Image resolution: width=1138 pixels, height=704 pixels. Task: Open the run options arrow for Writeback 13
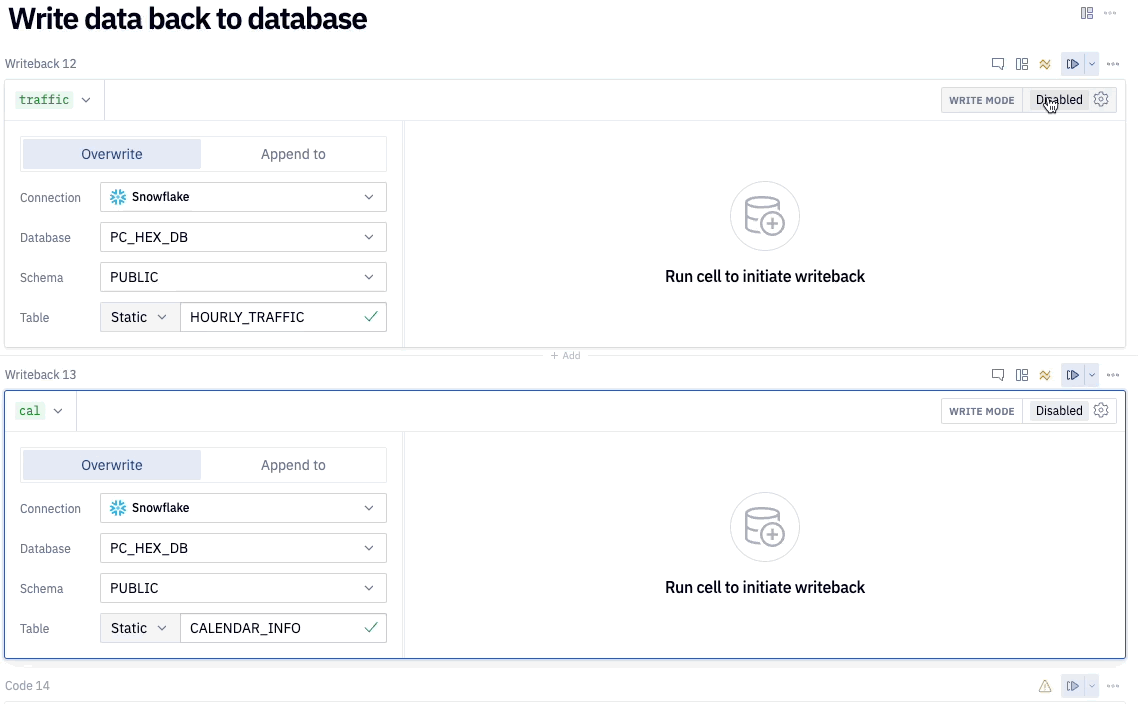pos(1092,375)
